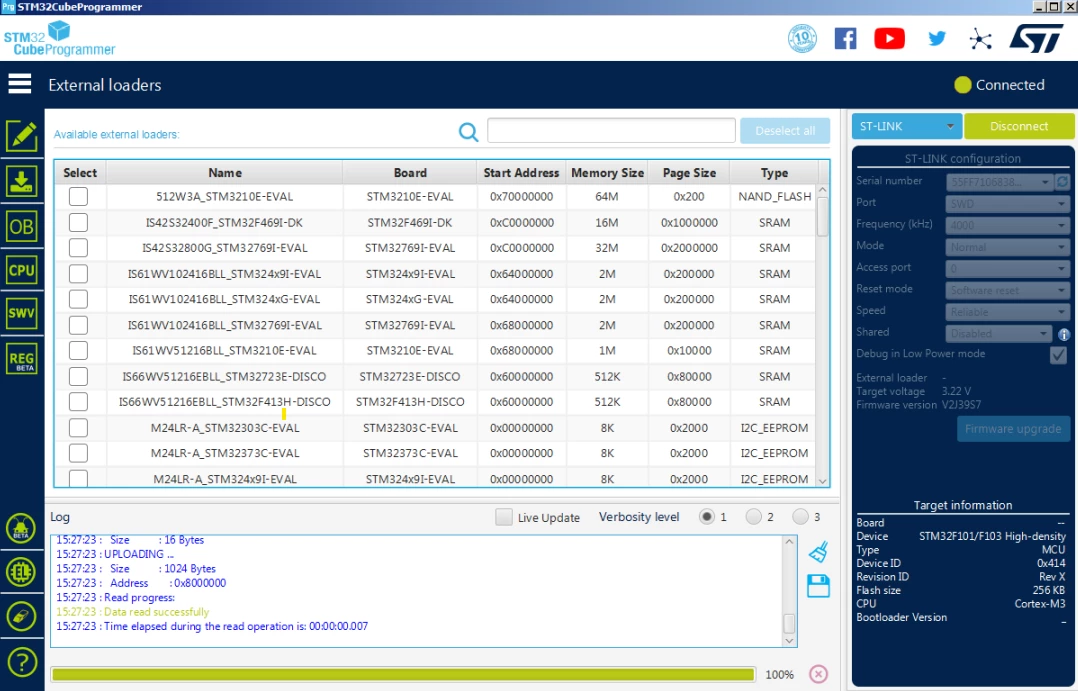
Task: Save the log with floppy icon
Action: click(x=818, y=586)
